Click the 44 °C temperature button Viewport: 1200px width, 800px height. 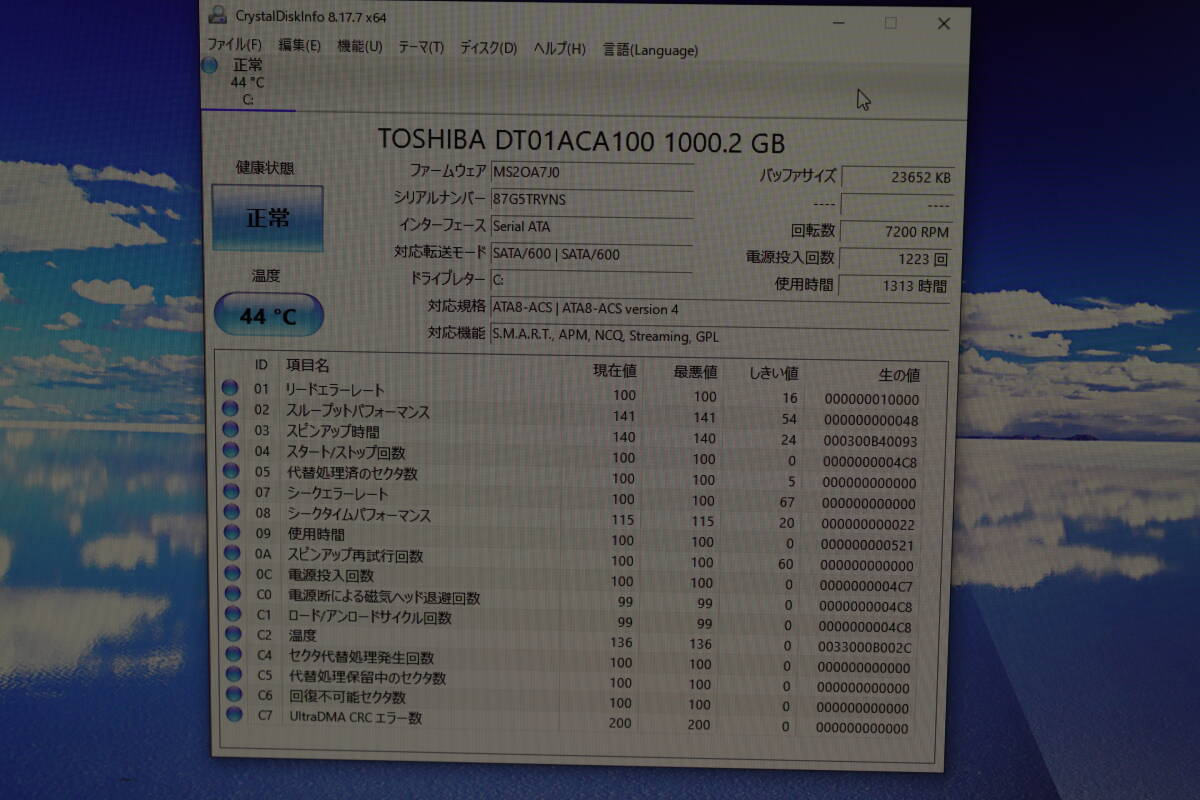tap(268, 316)
